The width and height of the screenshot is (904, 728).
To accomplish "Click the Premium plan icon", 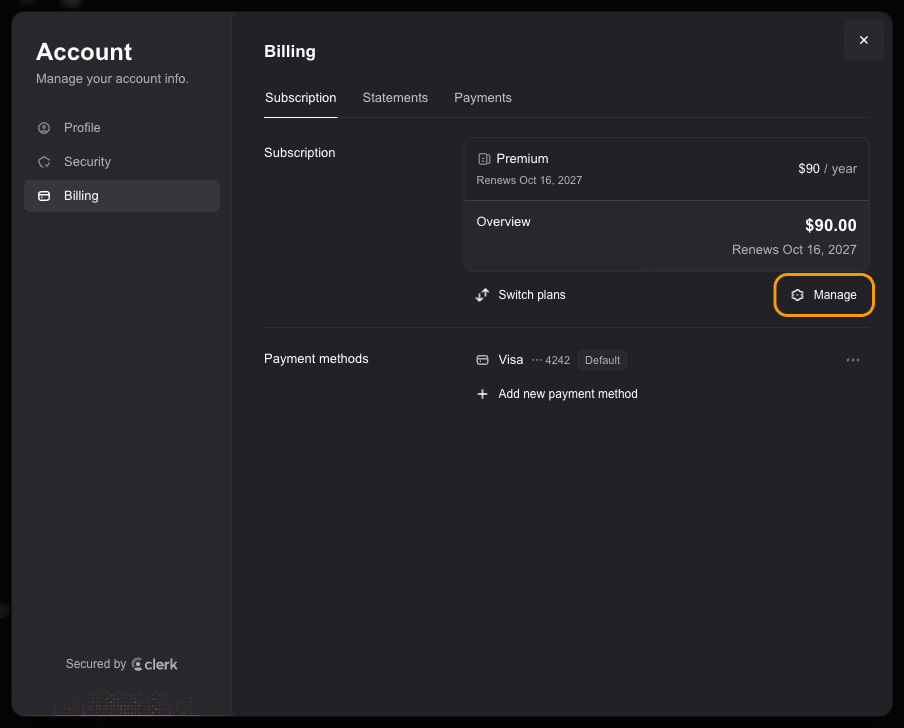I will tap(484, 159).
